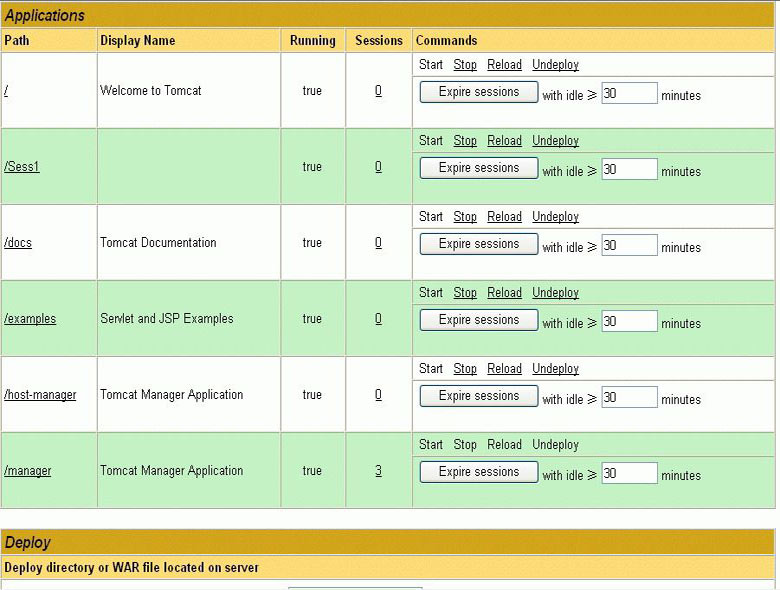Focus the idle minutes field for /Sess1
The image size is (780, 590).
629,170
